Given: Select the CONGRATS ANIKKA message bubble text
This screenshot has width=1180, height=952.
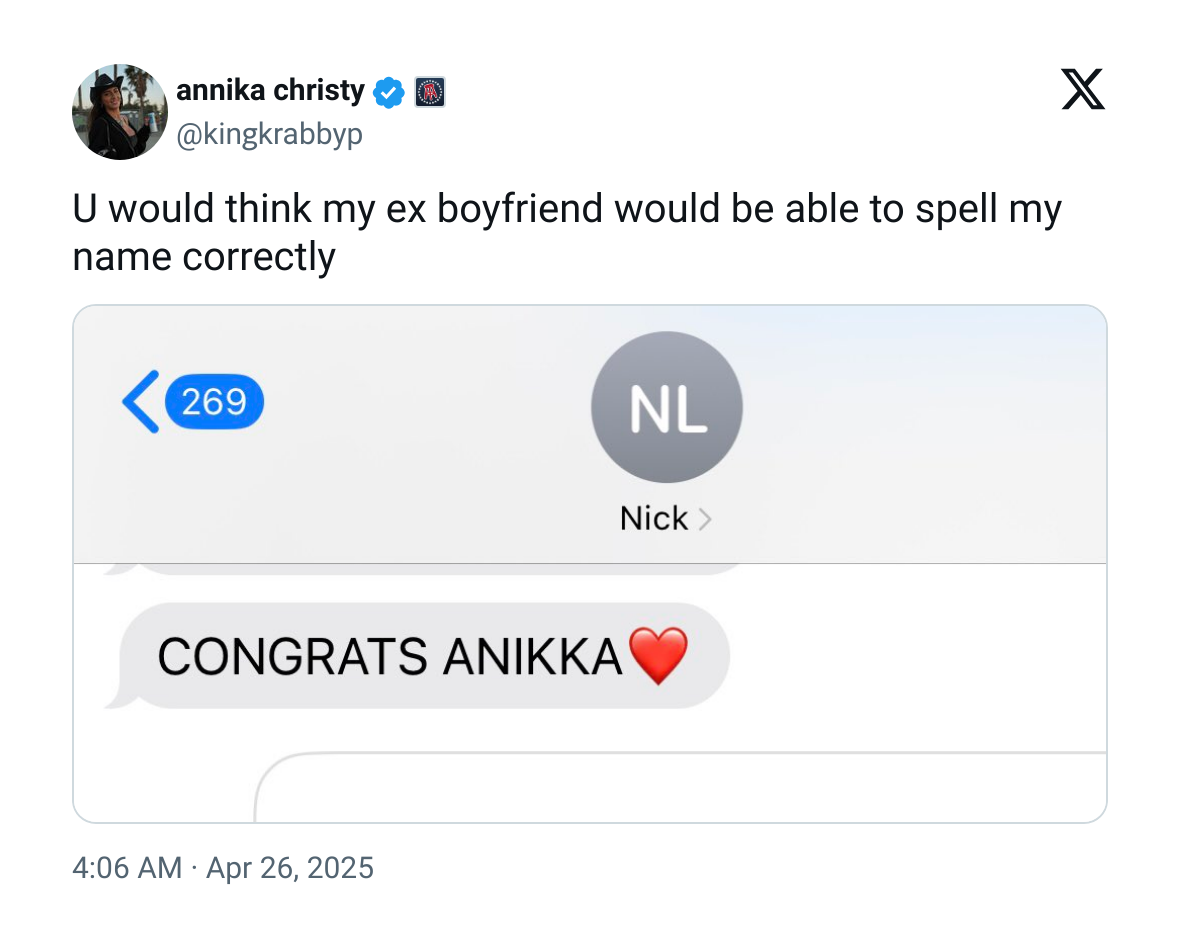Looking at the screenshot, I should [x=390, y=657].
